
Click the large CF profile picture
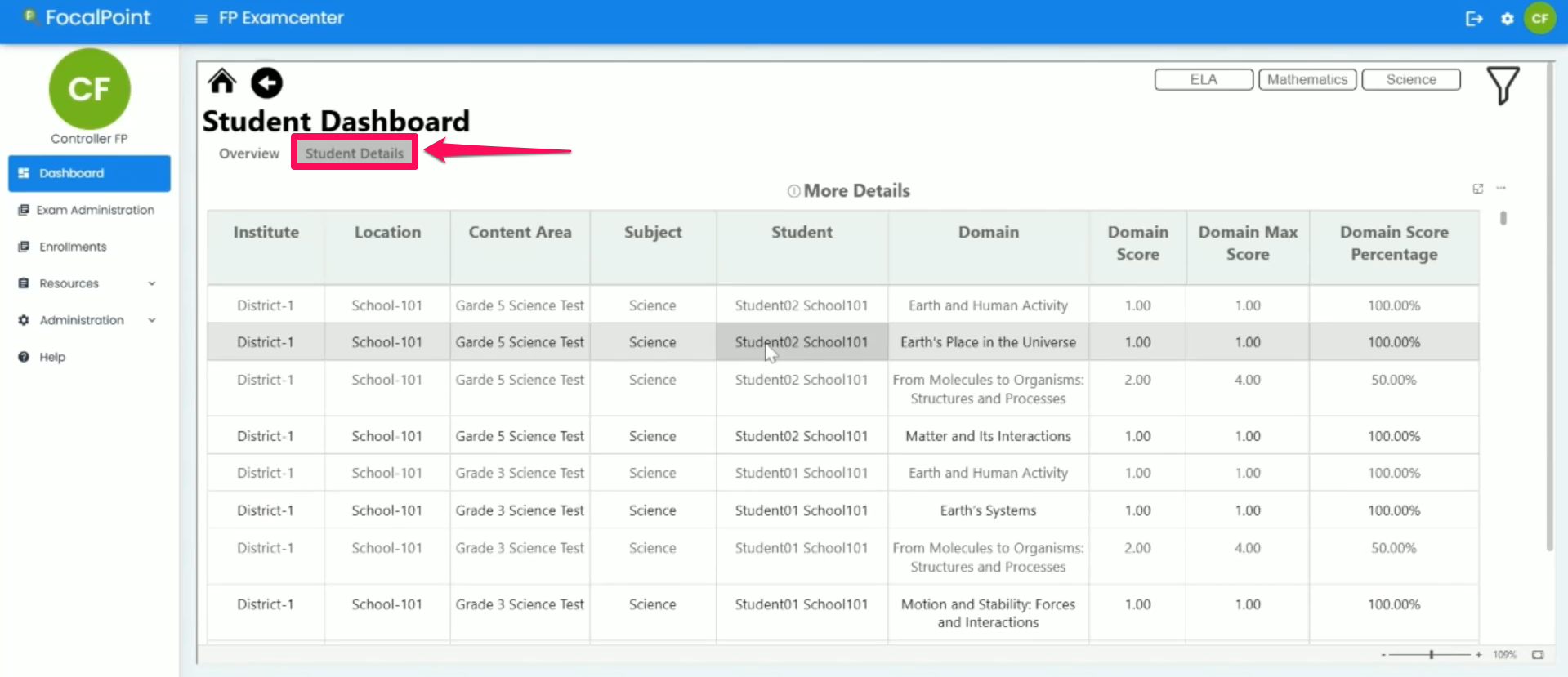[x=89, y=88]
